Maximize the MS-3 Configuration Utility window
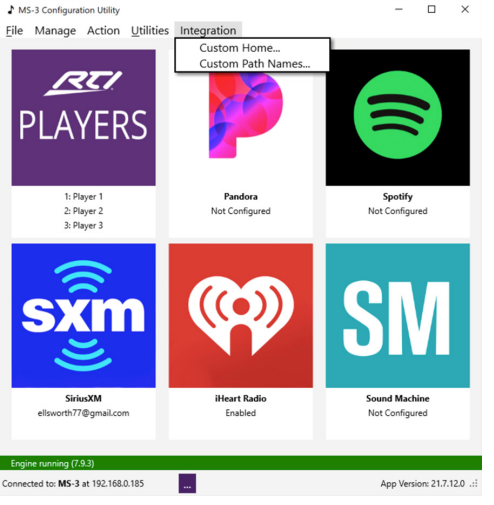 [431, 10]
